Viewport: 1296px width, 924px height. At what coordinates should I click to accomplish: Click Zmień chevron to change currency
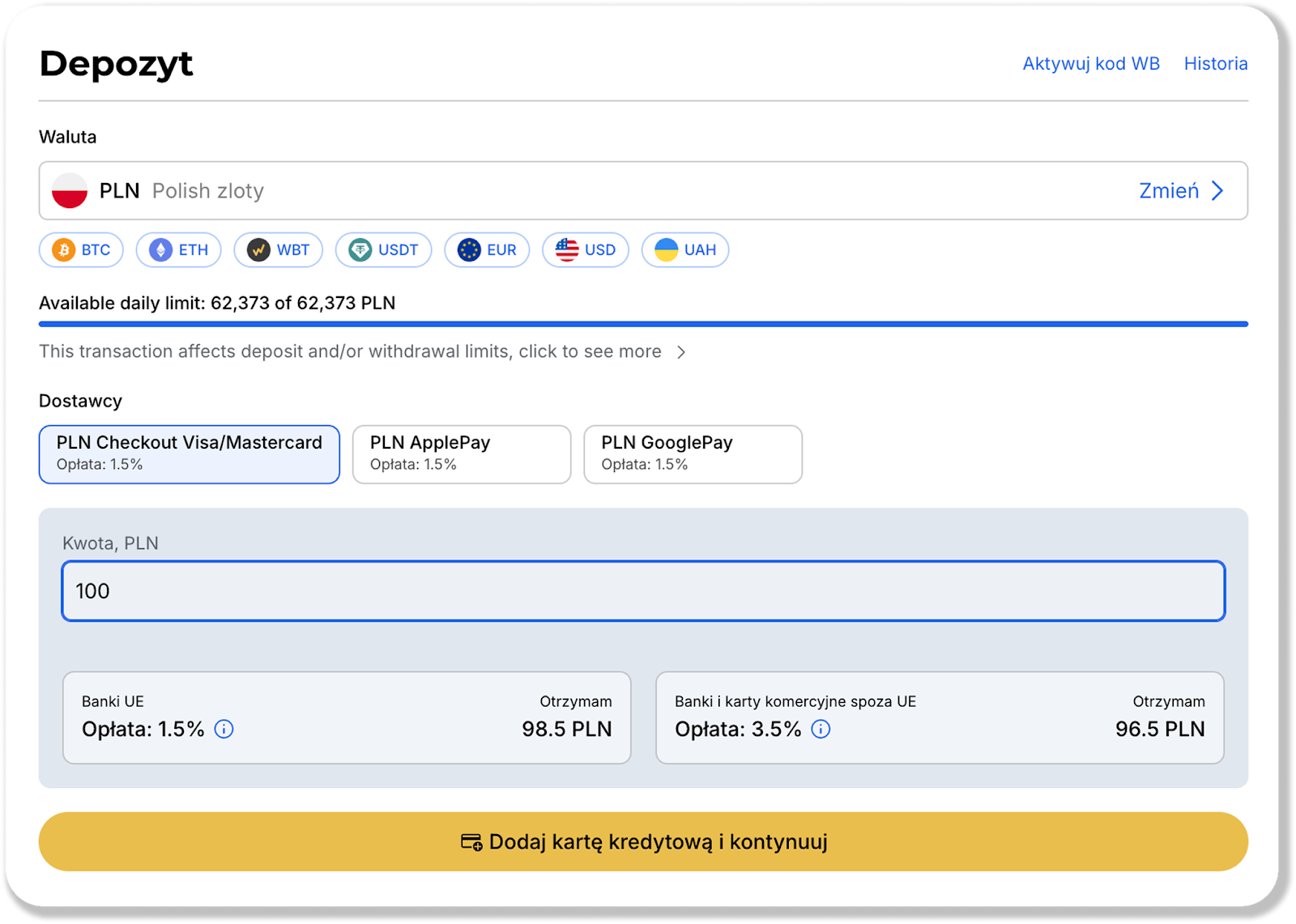tap(1217, 191)
